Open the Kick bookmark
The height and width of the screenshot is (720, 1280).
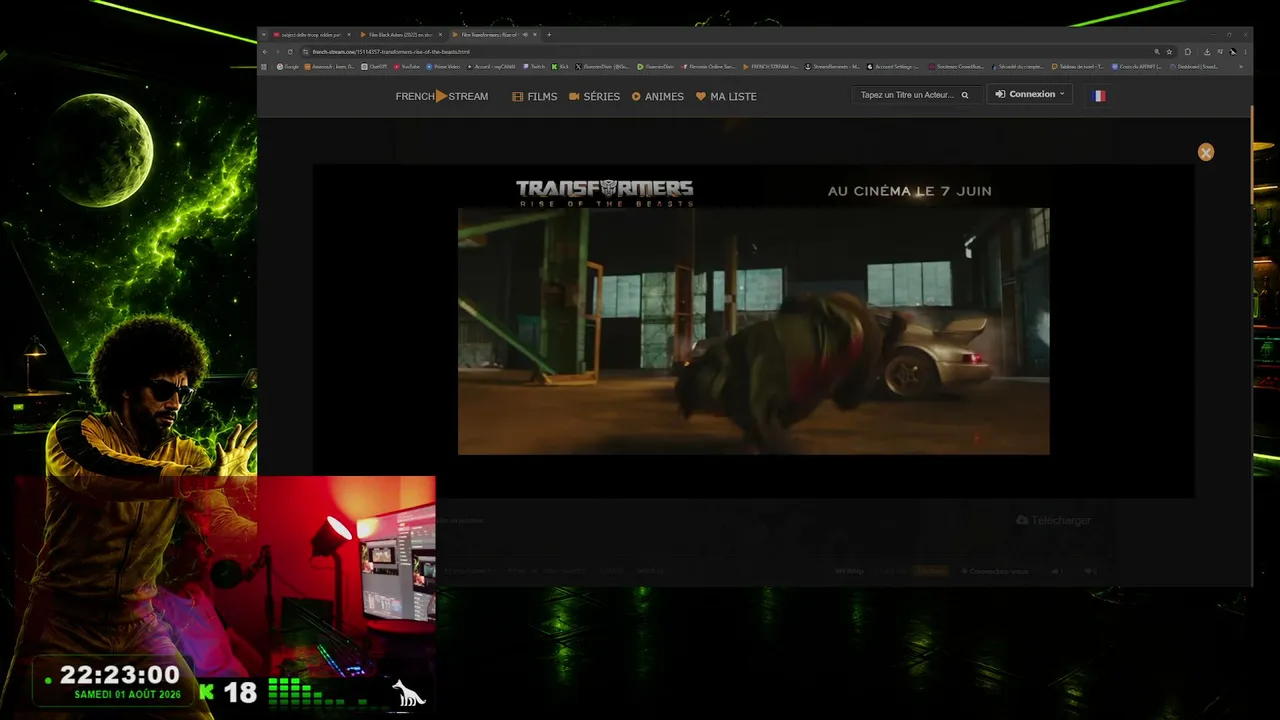(x=560, y=67)
